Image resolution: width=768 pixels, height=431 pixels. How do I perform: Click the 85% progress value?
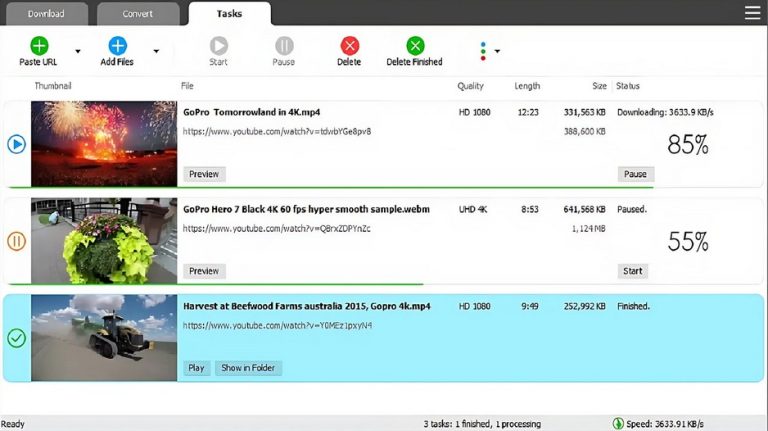[x=688, y=144]
